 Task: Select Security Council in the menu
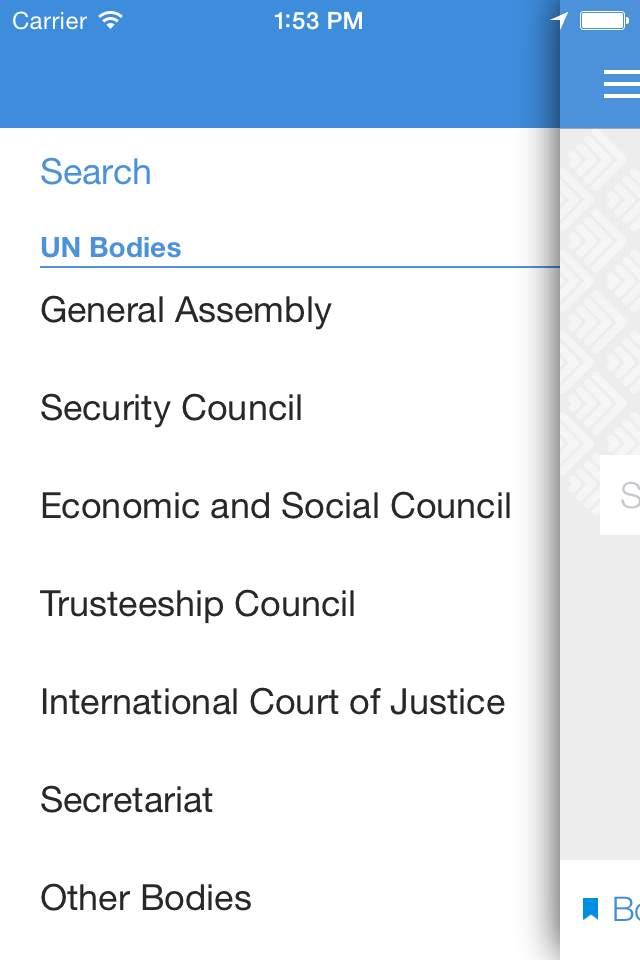171,408
